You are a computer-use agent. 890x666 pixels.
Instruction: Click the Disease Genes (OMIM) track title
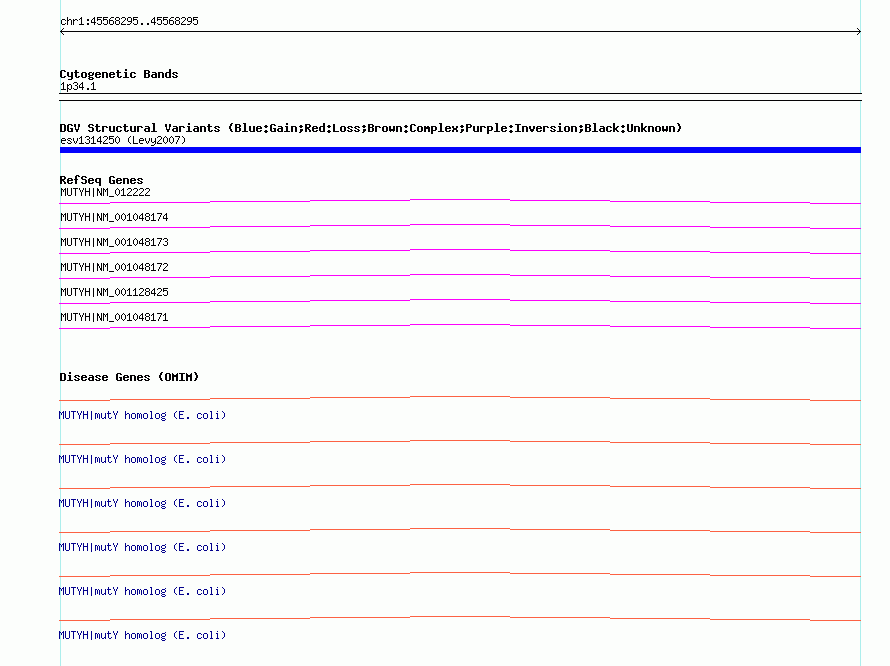[129, 377]
